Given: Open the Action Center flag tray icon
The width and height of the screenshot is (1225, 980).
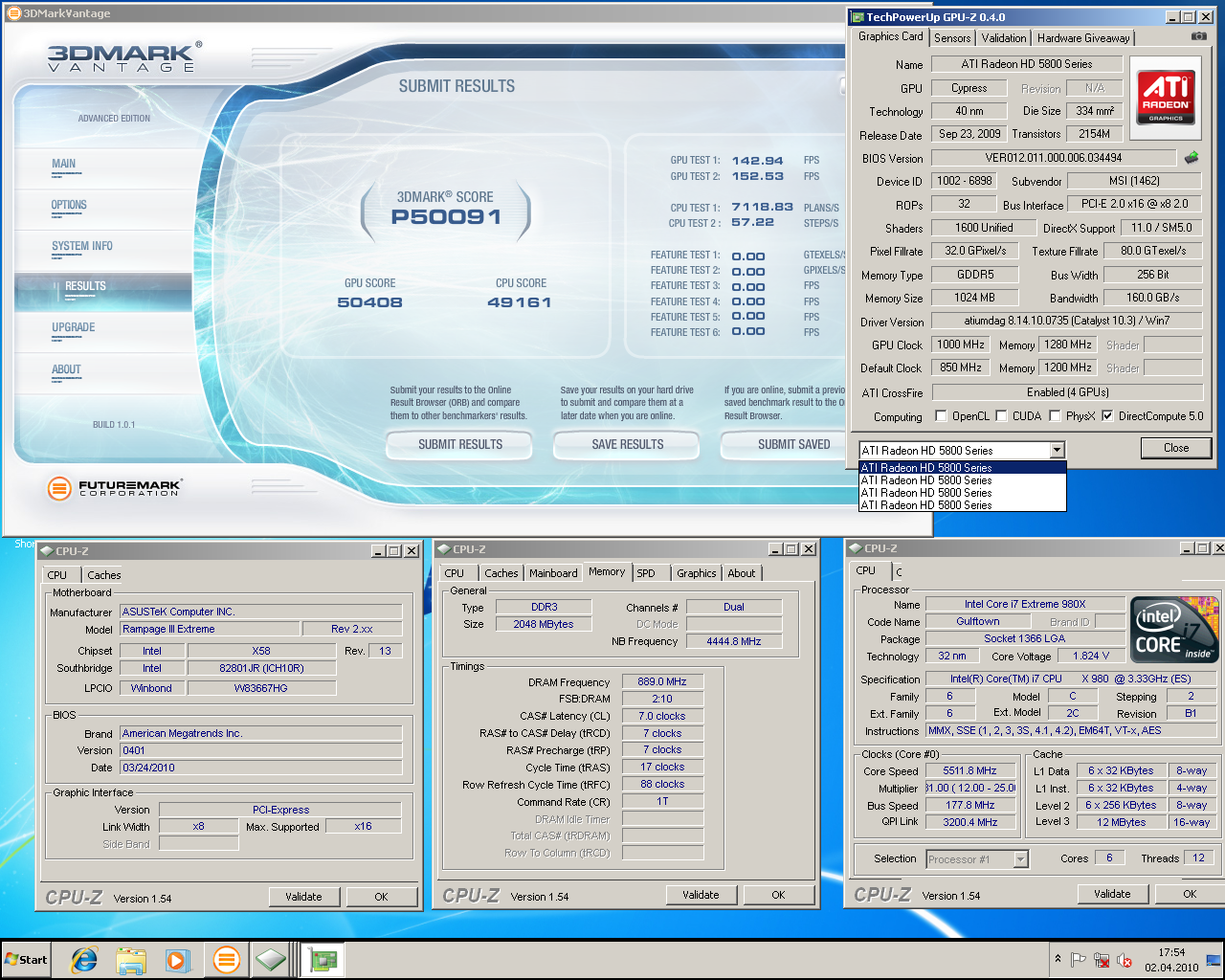Looking at the screenshot, I should (x=1079, y=960).
